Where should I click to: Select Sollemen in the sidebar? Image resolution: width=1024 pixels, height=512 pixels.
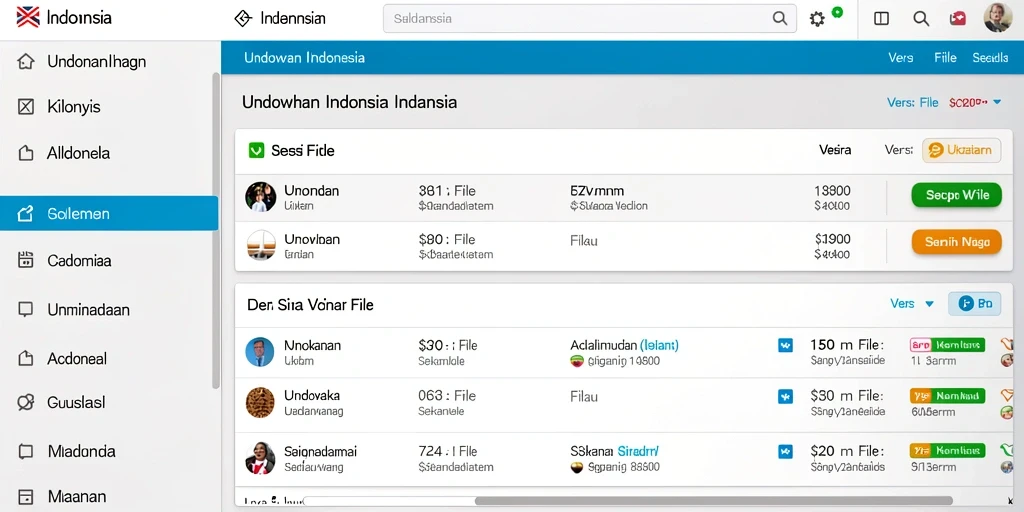108,214
